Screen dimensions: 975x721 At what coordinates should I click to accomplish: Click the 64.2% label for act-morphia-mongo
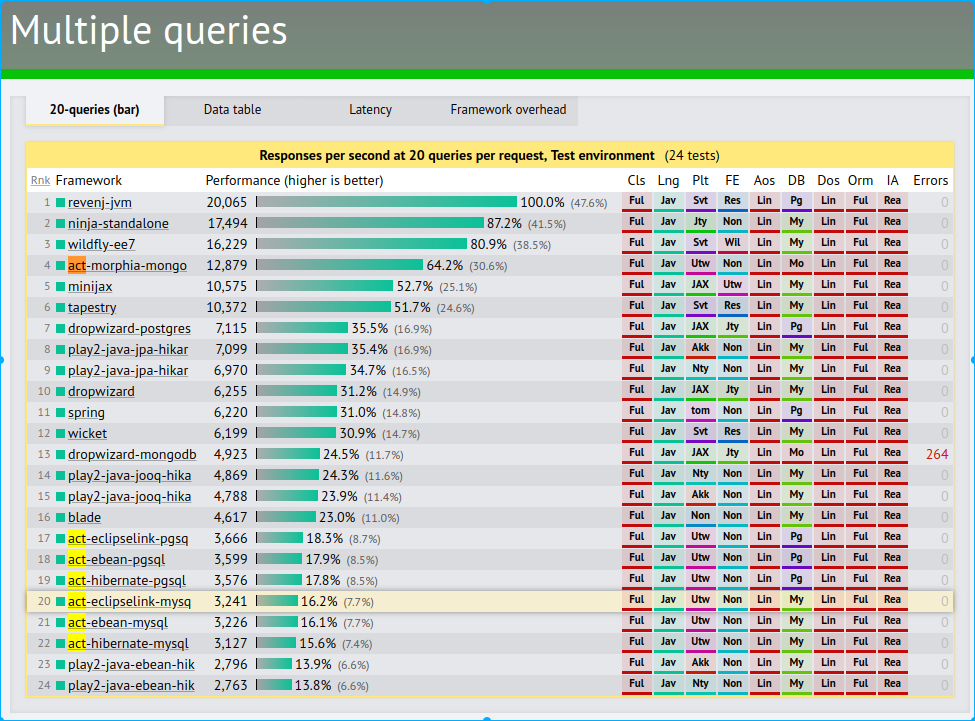(x=445, y=265)
